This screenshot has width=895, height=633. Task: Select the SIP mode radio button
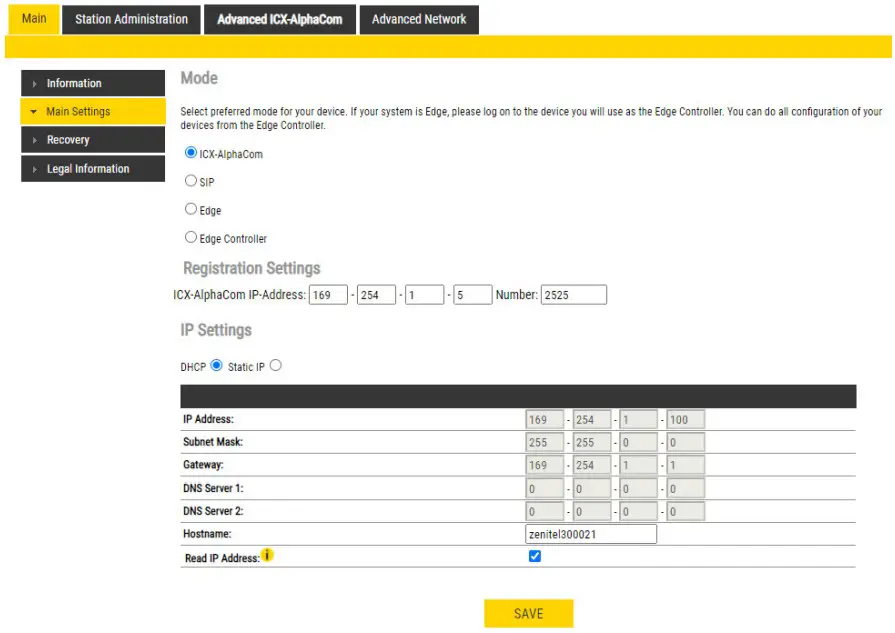click(x=191, y=180)
